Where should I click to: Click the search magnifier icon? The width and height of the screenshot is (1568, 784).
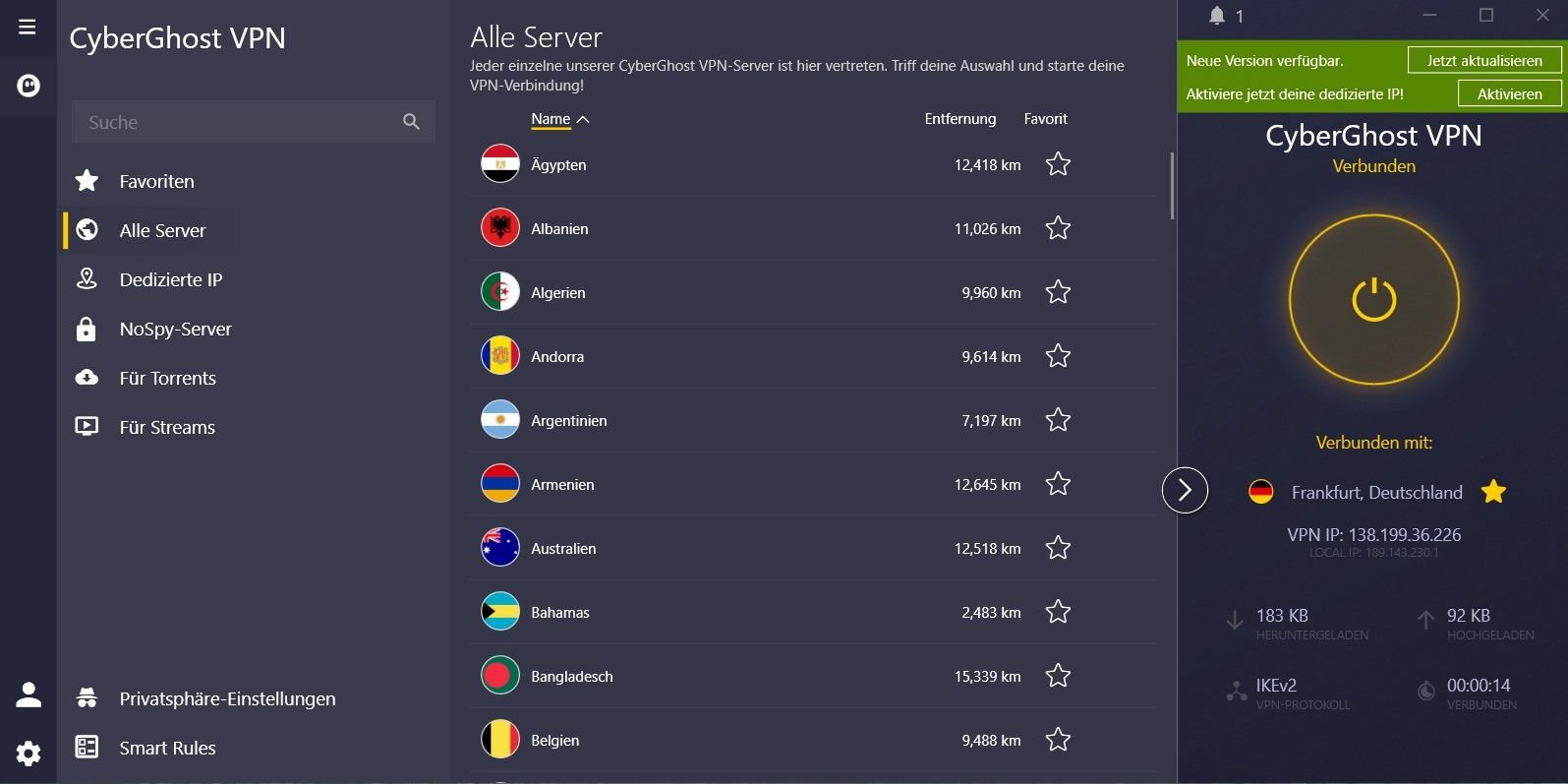411,122
